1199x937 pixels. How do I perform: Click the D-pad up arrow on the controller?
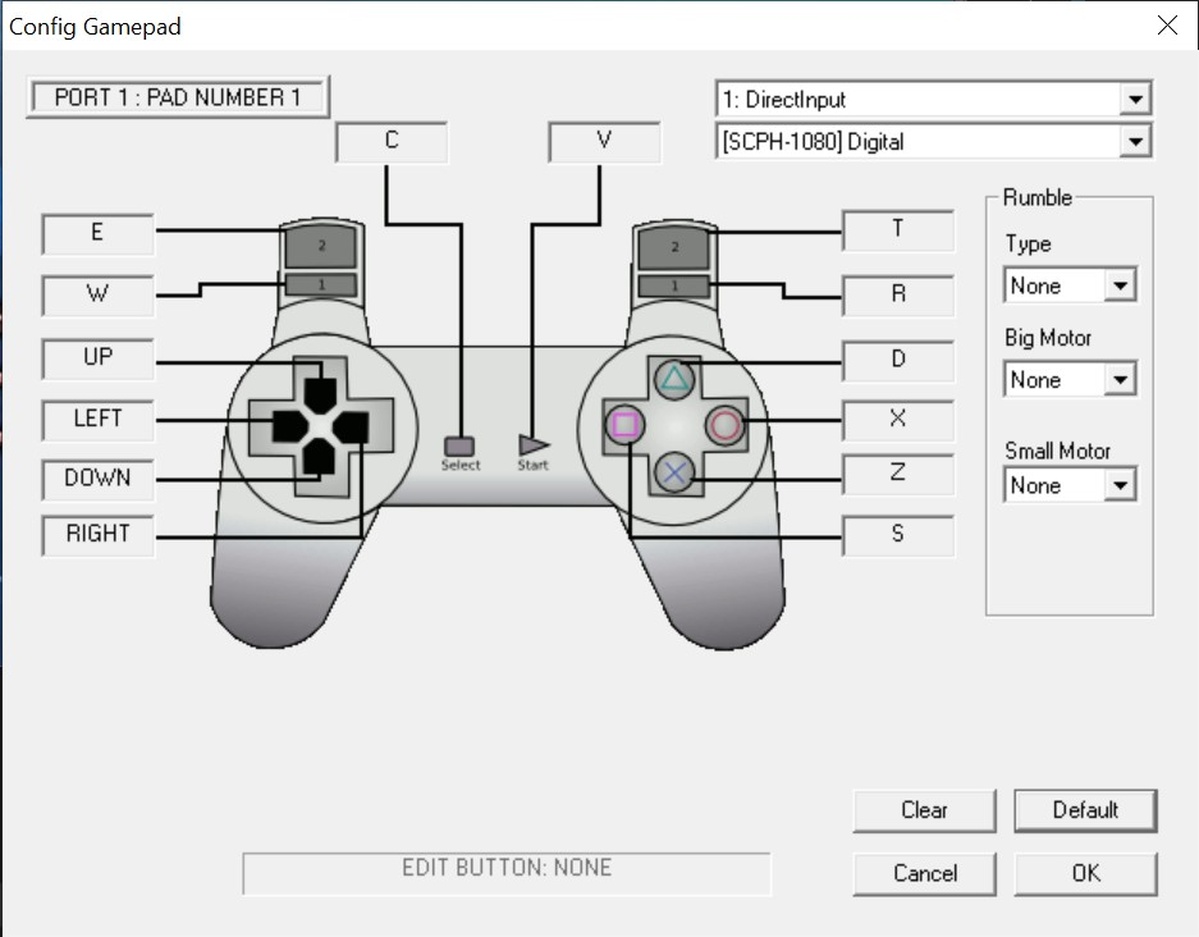coord(318,391)
